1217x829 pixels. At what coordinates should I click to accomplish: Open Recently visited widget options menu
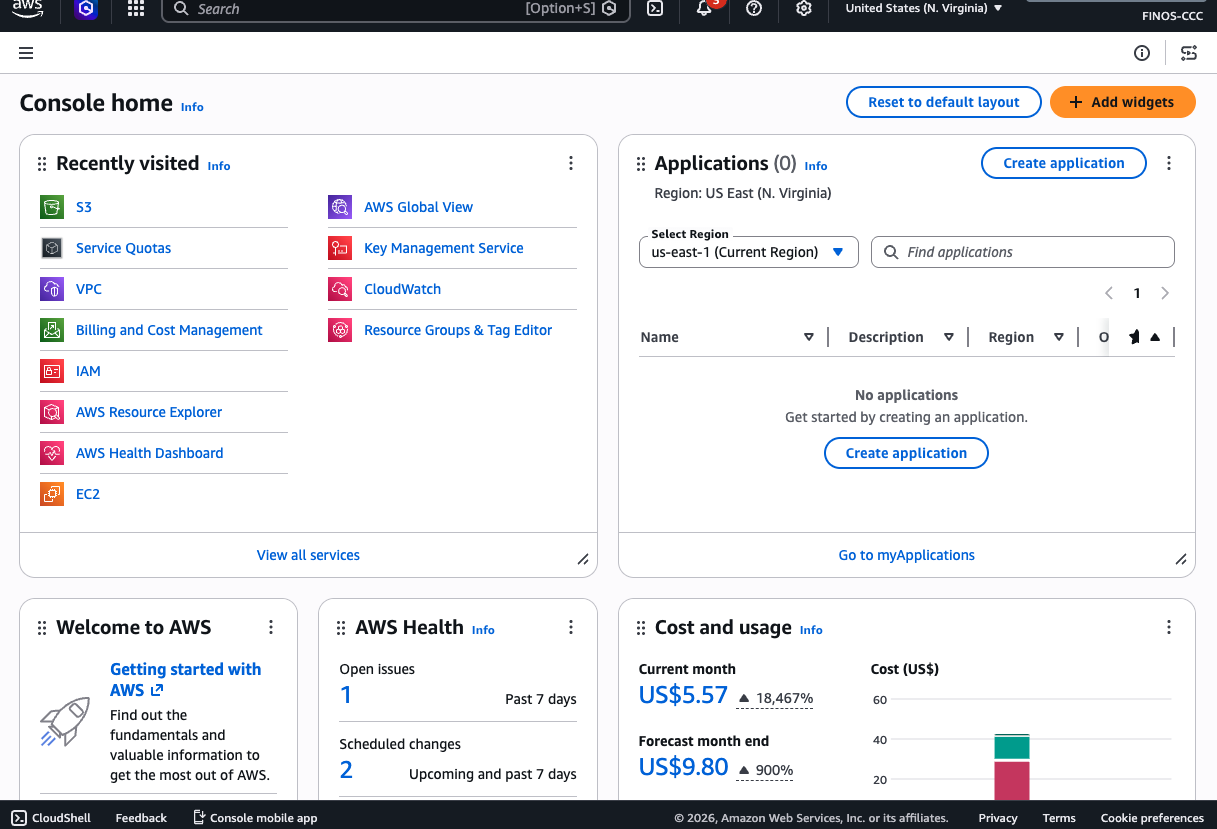571,163
